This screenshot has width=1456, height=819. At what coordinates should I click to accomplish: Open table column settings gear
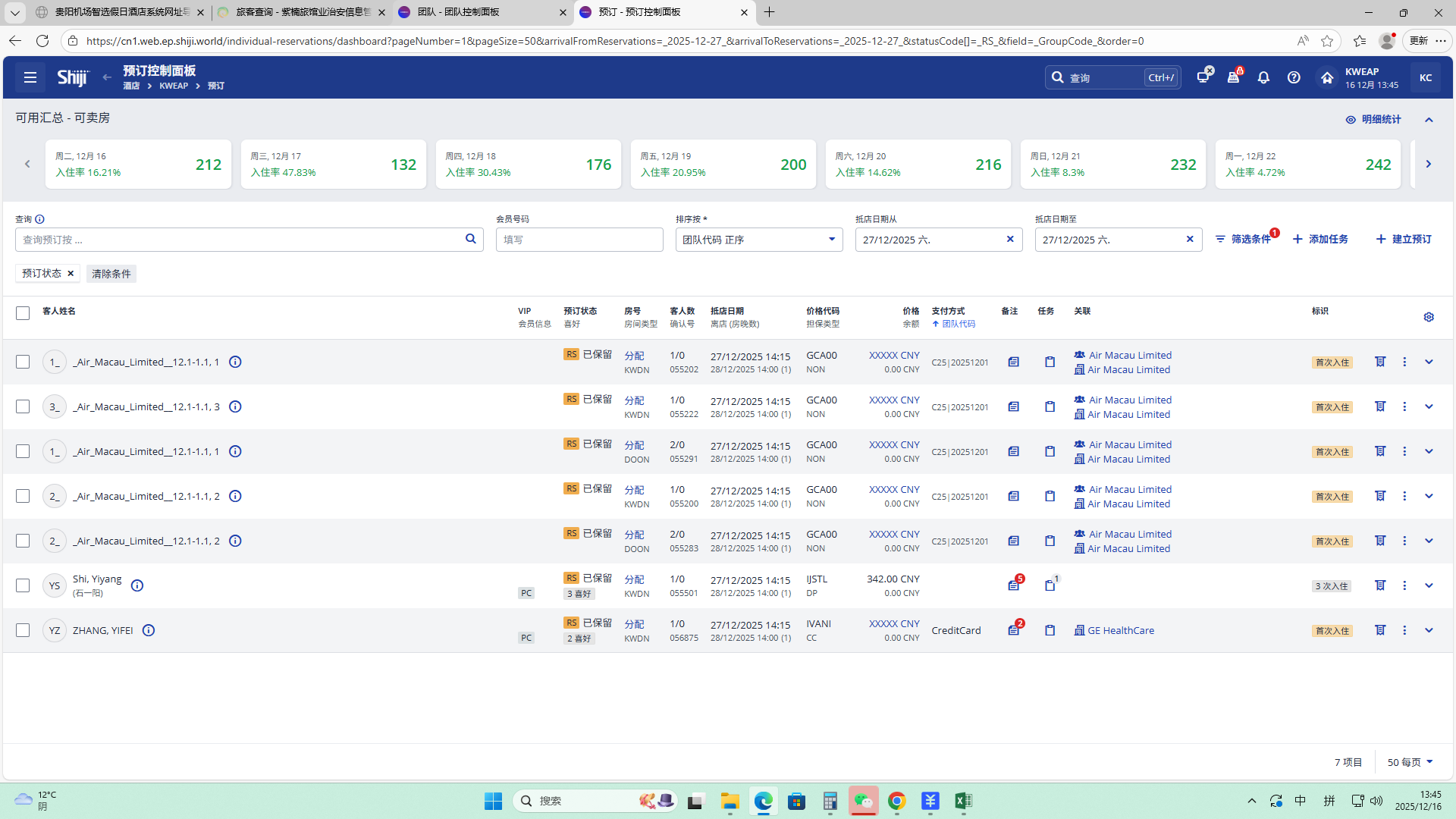(x=1429, y=317)
